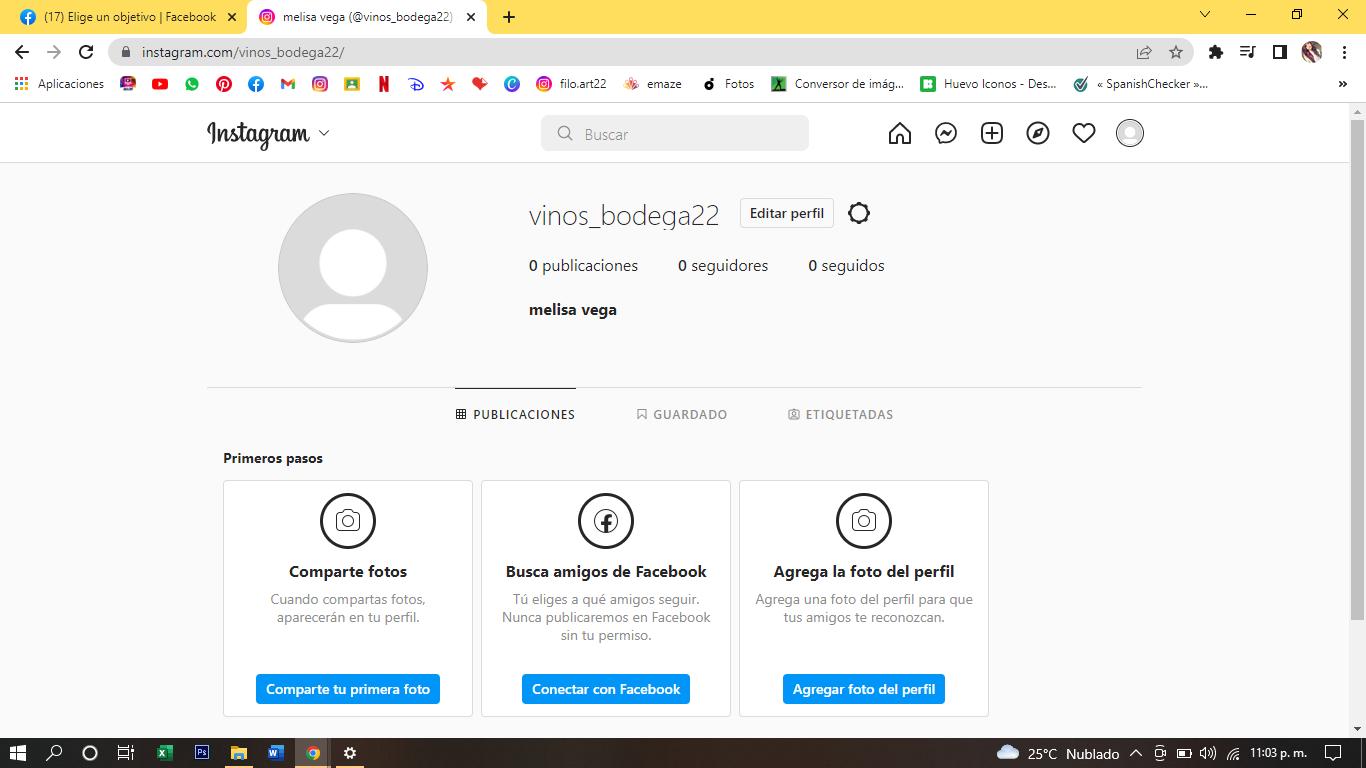Viewport: 1366px width, 768px height.
Task: Open the WhatsApp bookmark
Action: (x=192, y=84)
